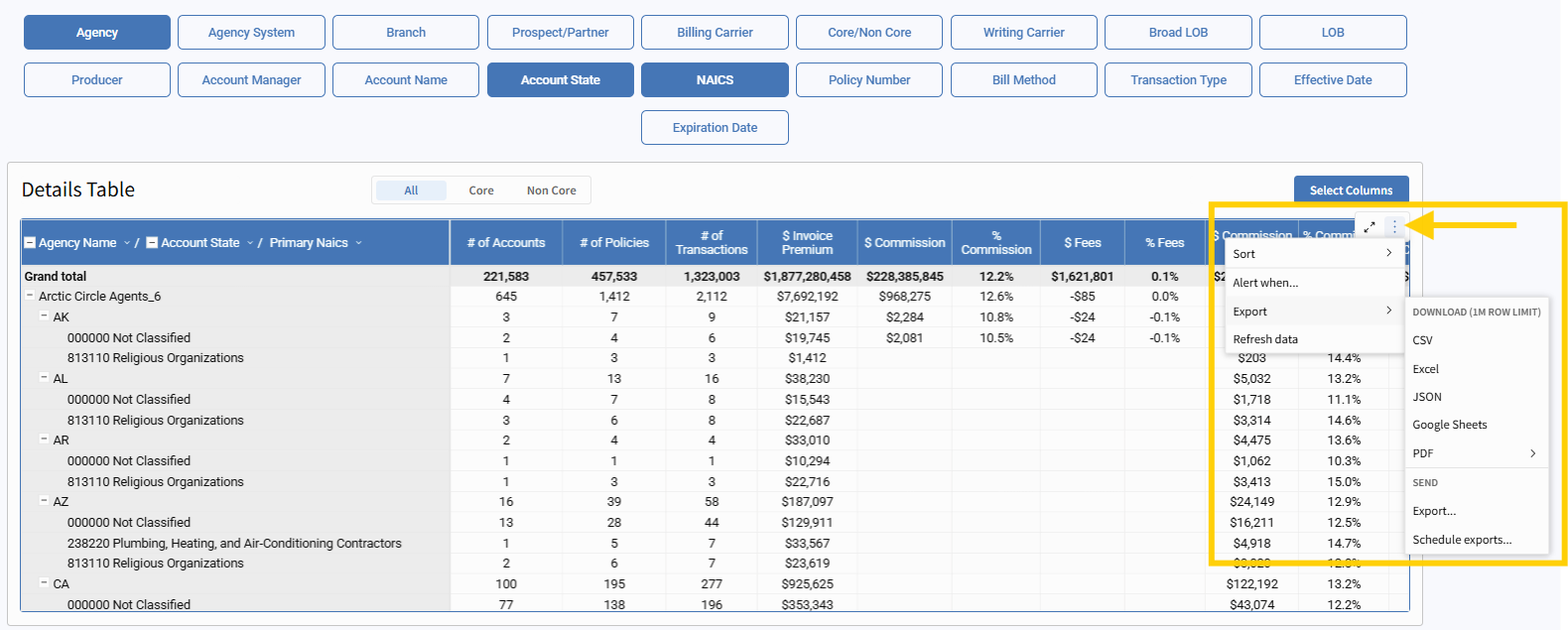Collapse all Agency Name rows via header minus icon
This screenshot has width=1568, height=630.
point(30,243)
